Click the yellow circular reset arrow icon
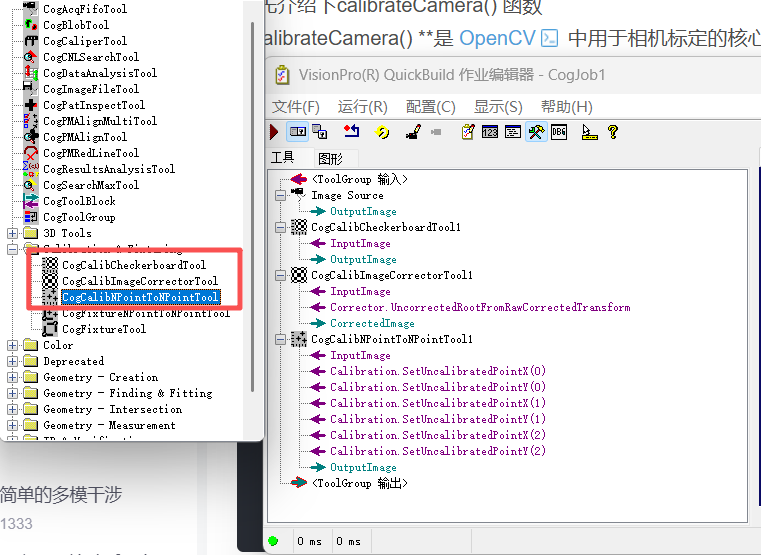The image size is (761, 555). click(x=382, y=132)
